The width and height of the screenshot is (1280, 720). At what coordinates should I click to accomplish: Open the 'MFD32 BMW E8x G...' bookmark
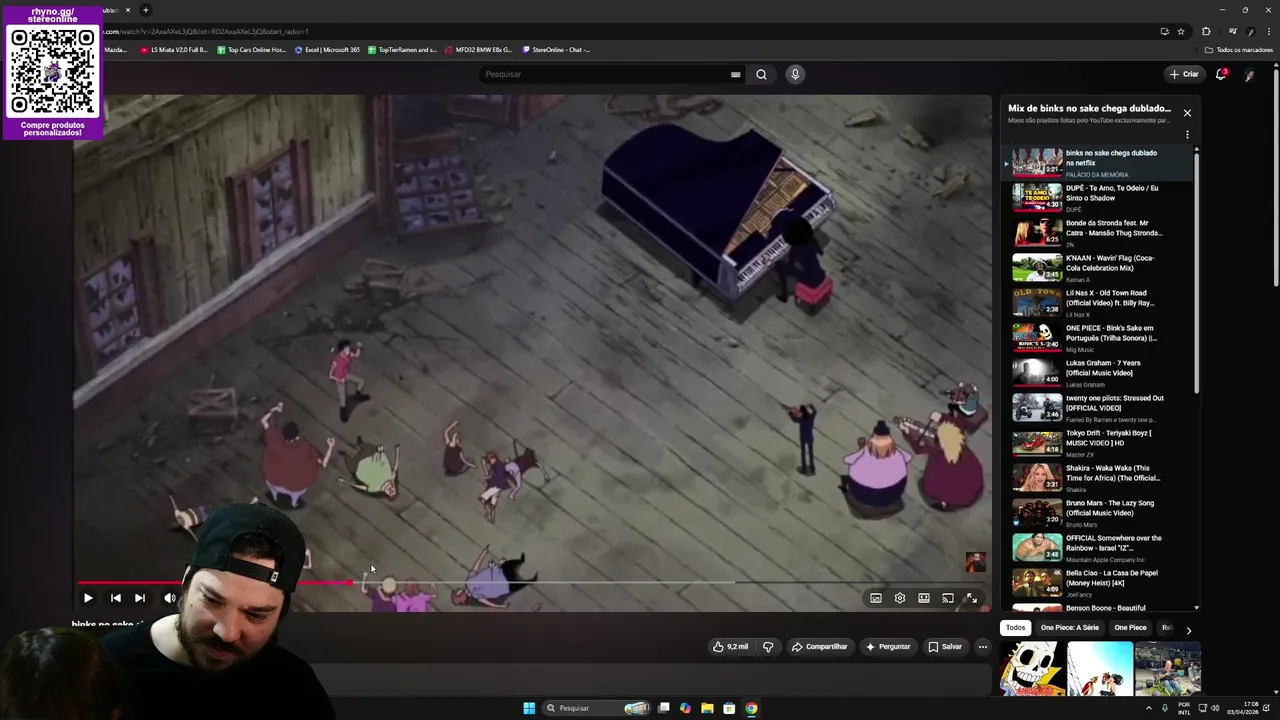pos(478,50)
